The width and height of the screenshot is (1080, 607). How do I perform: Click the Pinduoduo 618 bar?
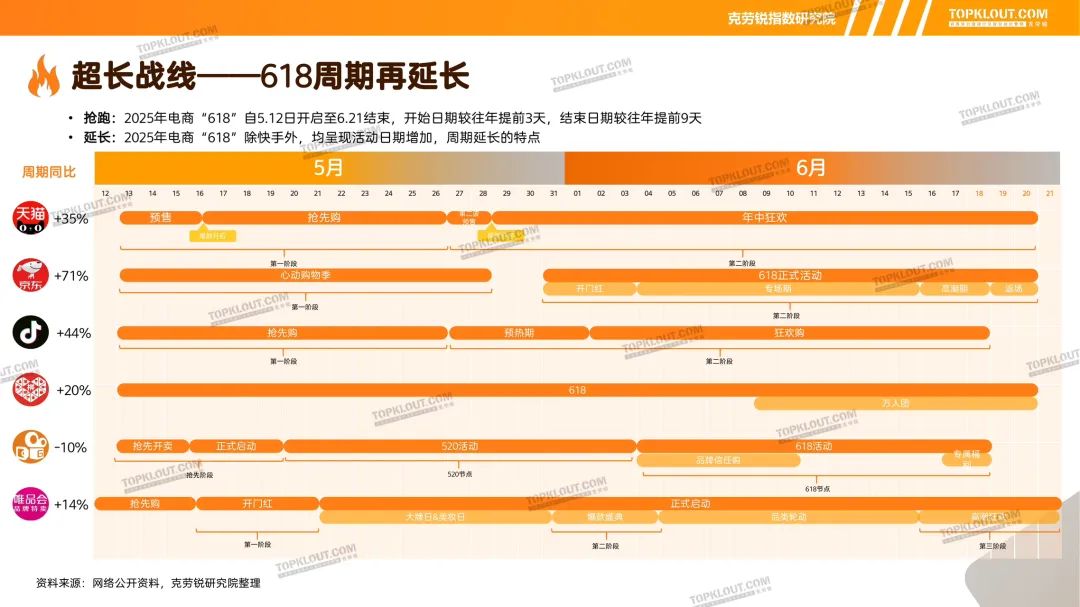(577, 390)
